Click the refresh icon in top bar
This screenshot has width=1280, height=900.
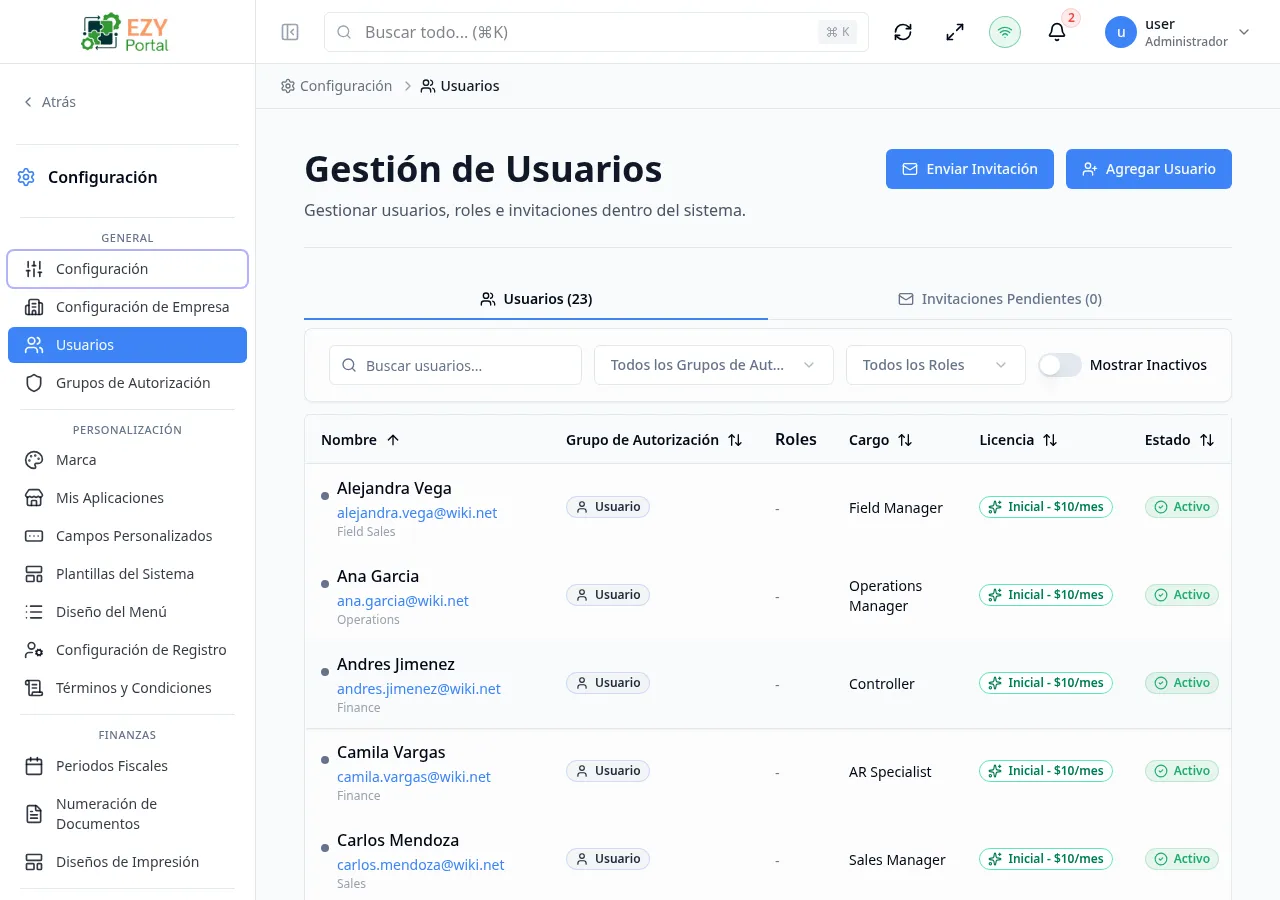(903, 32)
